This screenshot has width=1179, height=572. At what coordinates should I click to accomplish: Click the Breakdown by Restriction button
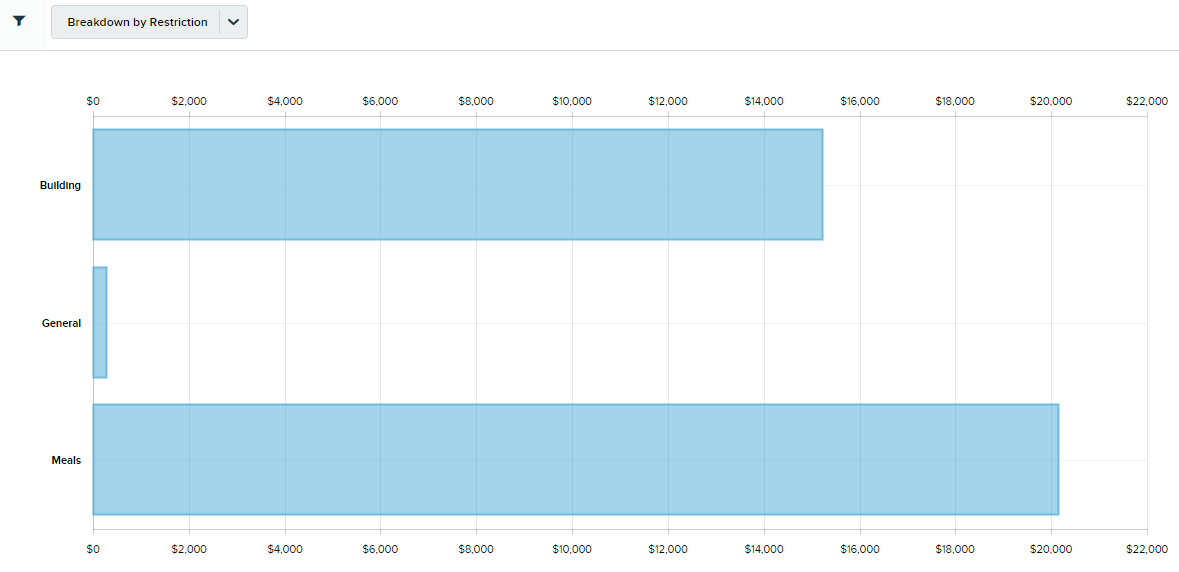[x=137, y=22]
